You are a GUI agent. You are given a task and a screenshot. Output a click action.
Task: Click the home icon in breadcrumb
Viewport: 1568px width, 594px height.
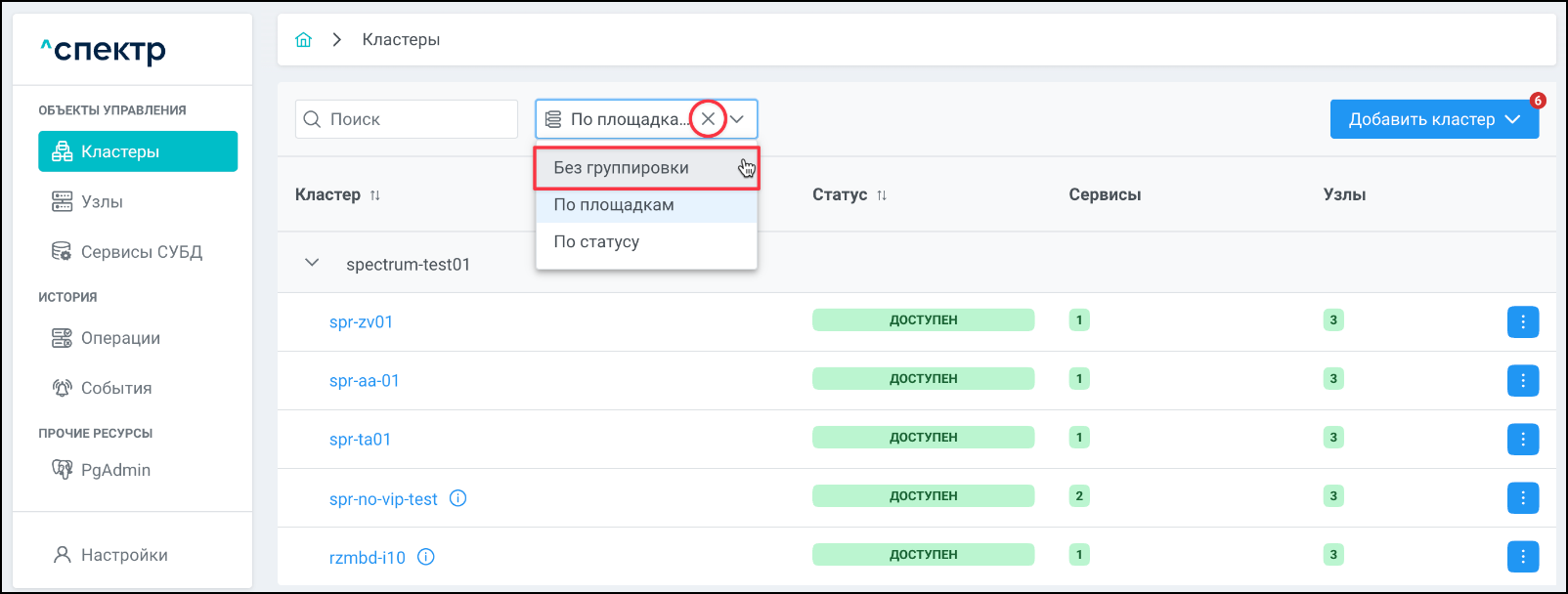304,40
